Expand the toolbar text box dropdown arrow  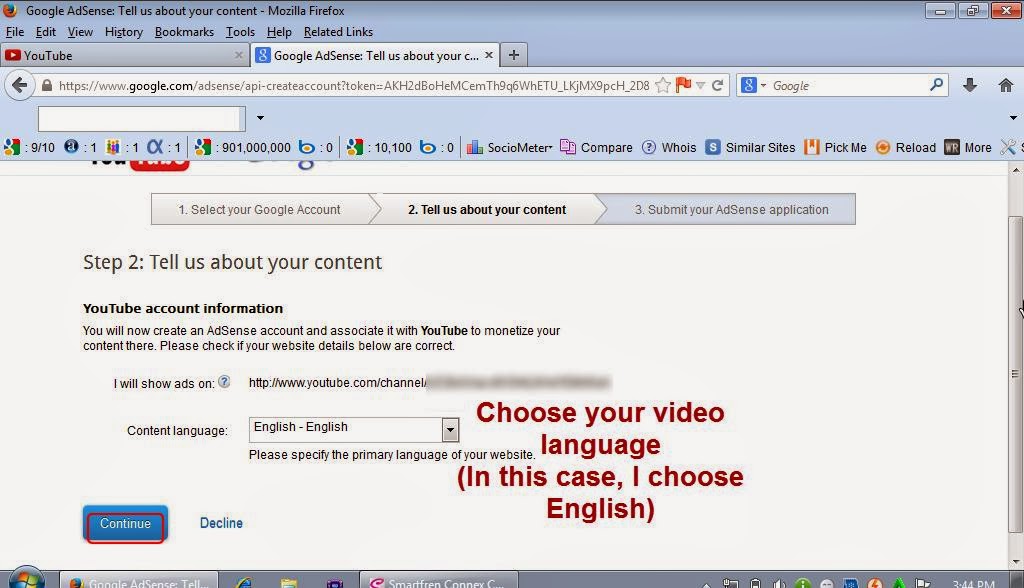[x=260, y=118]
